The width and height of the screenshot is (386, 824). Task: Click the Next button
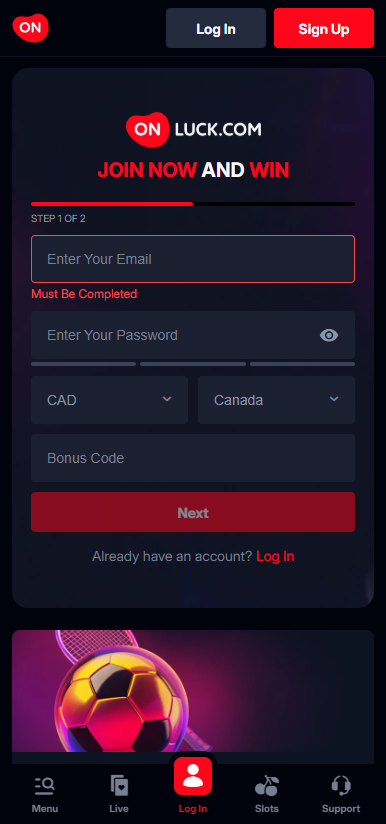pyautogui.click(x=193, y=512)
